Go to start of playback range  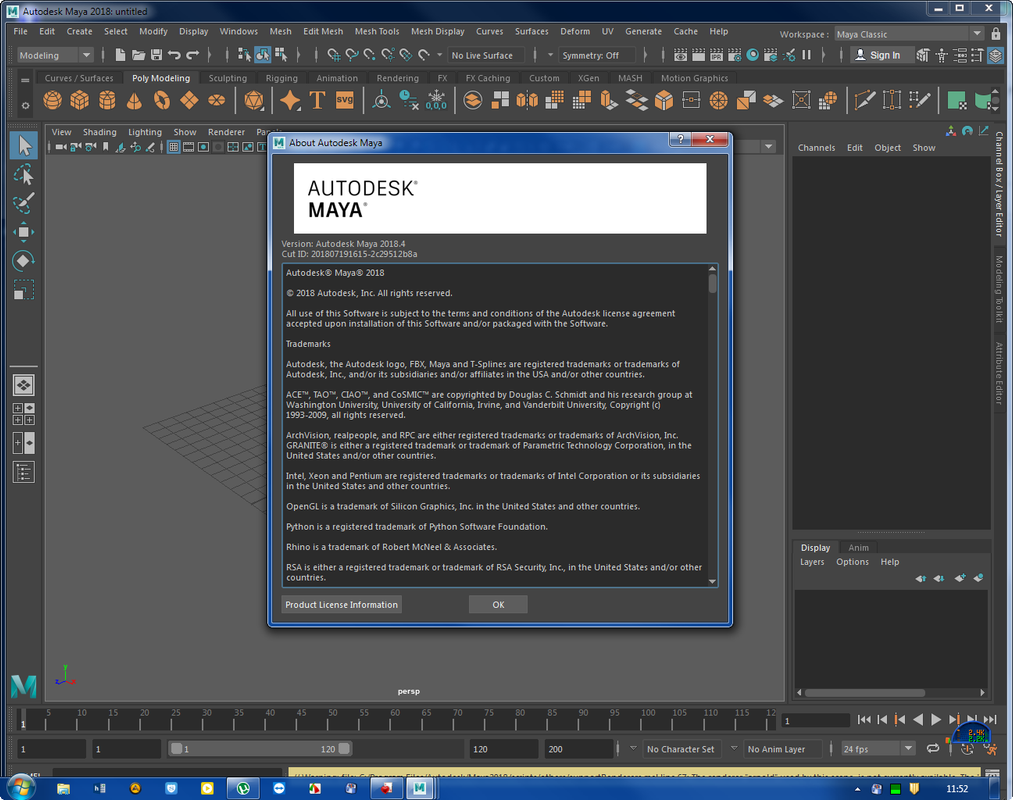[864, 719]
